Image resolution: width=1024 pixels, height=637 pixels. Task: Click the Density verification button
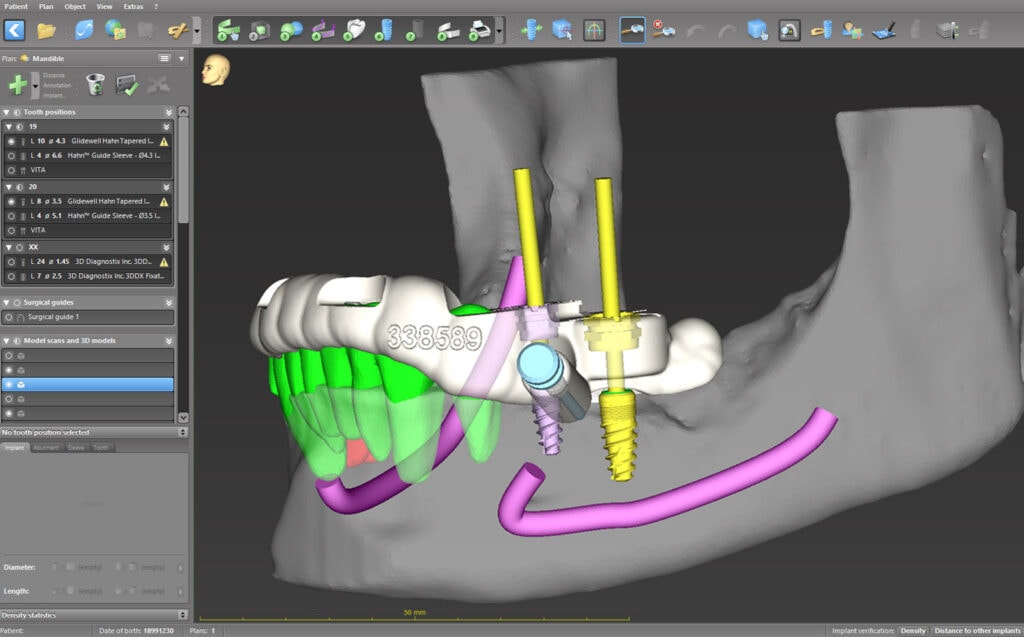point(912,631)
